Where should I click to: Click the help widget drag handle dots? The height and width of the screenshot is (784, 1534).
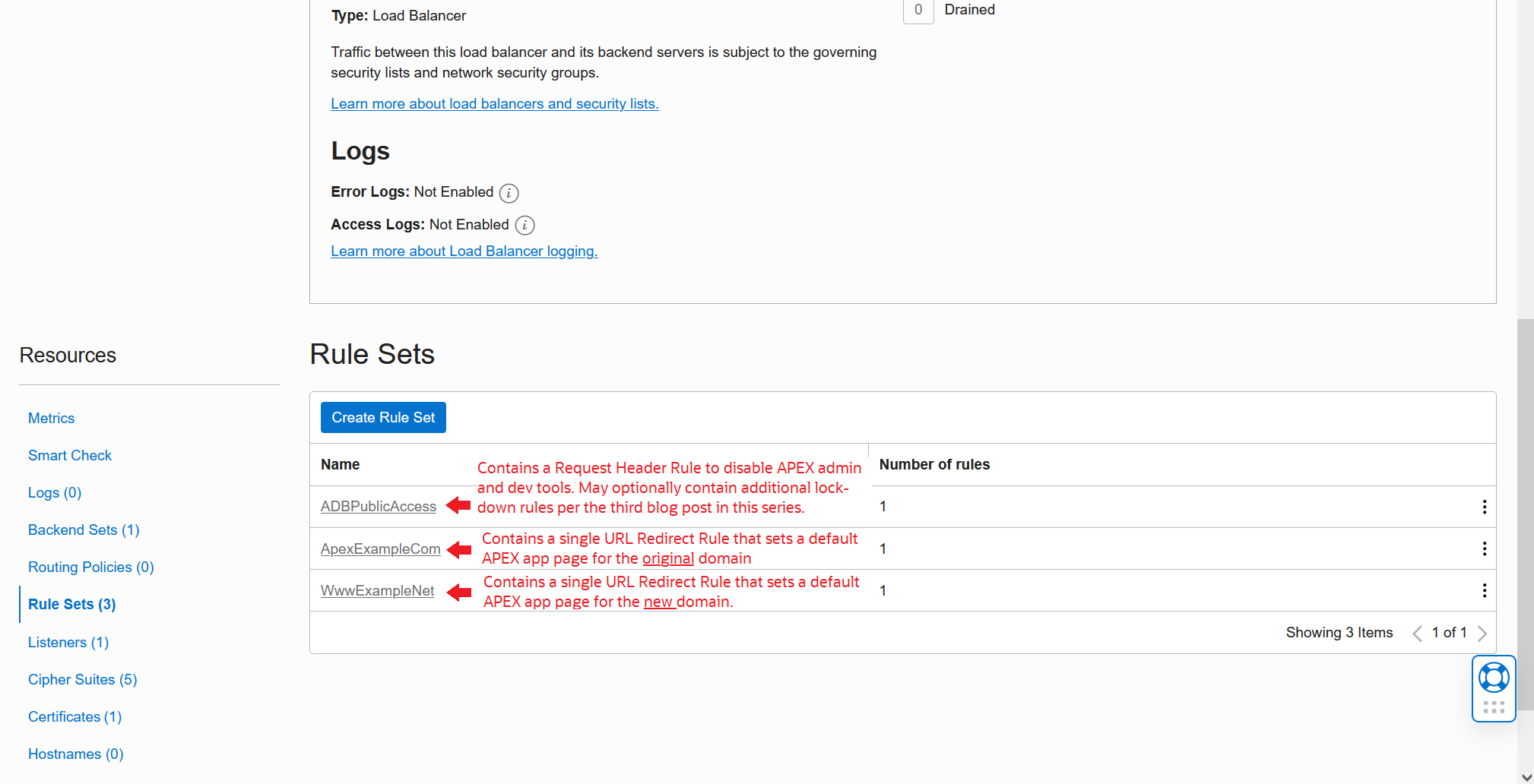pyautogui.click(x=1493, y=707)
